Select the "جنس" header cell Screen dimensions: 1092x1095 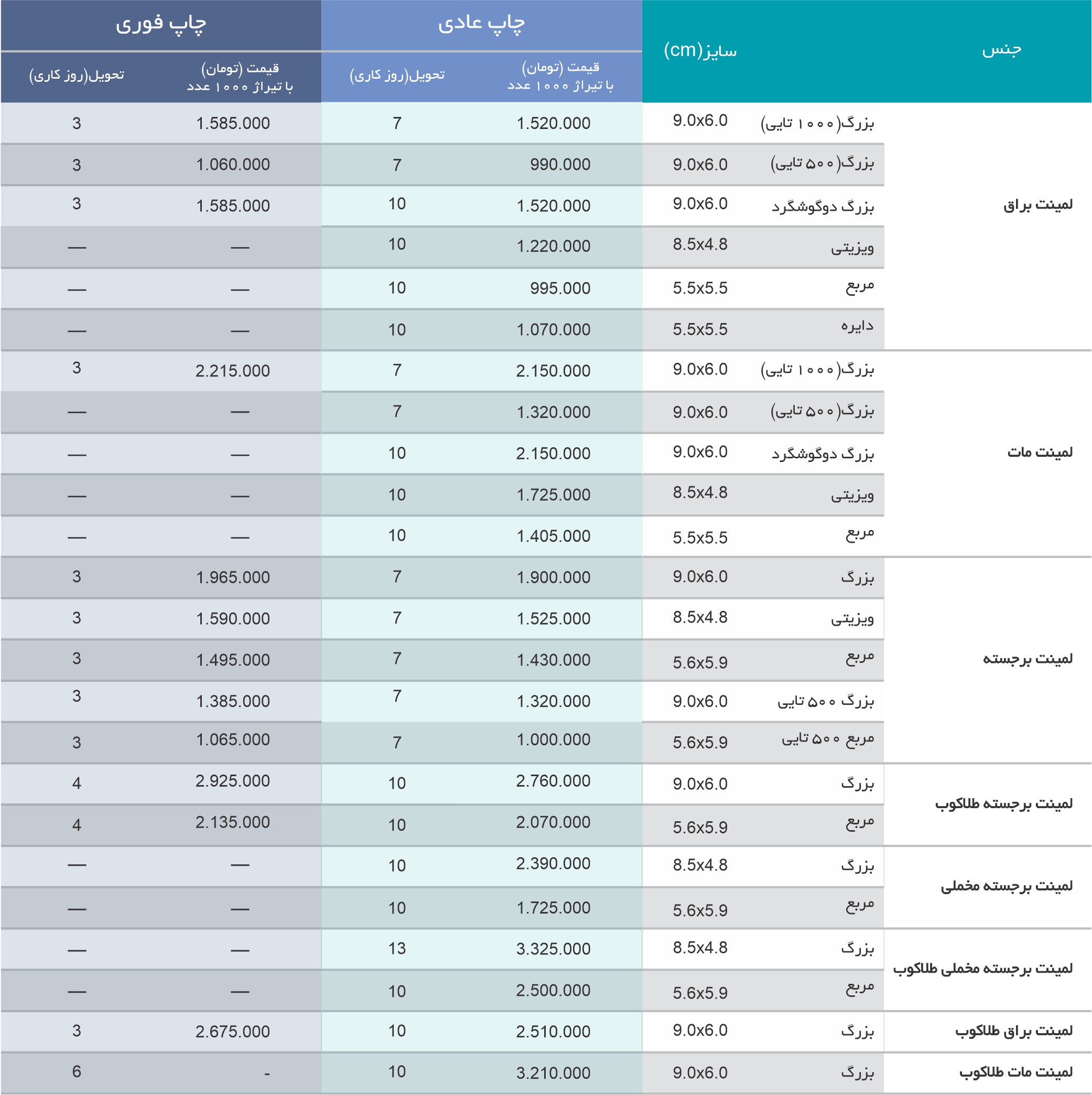coord(1001,50)
